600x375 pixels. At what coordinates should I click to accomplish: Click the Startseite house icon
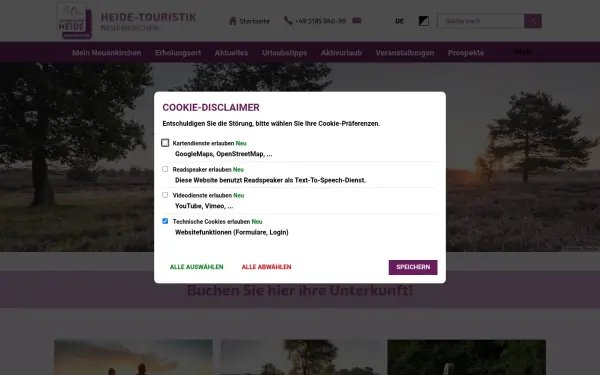click(233, 21)
